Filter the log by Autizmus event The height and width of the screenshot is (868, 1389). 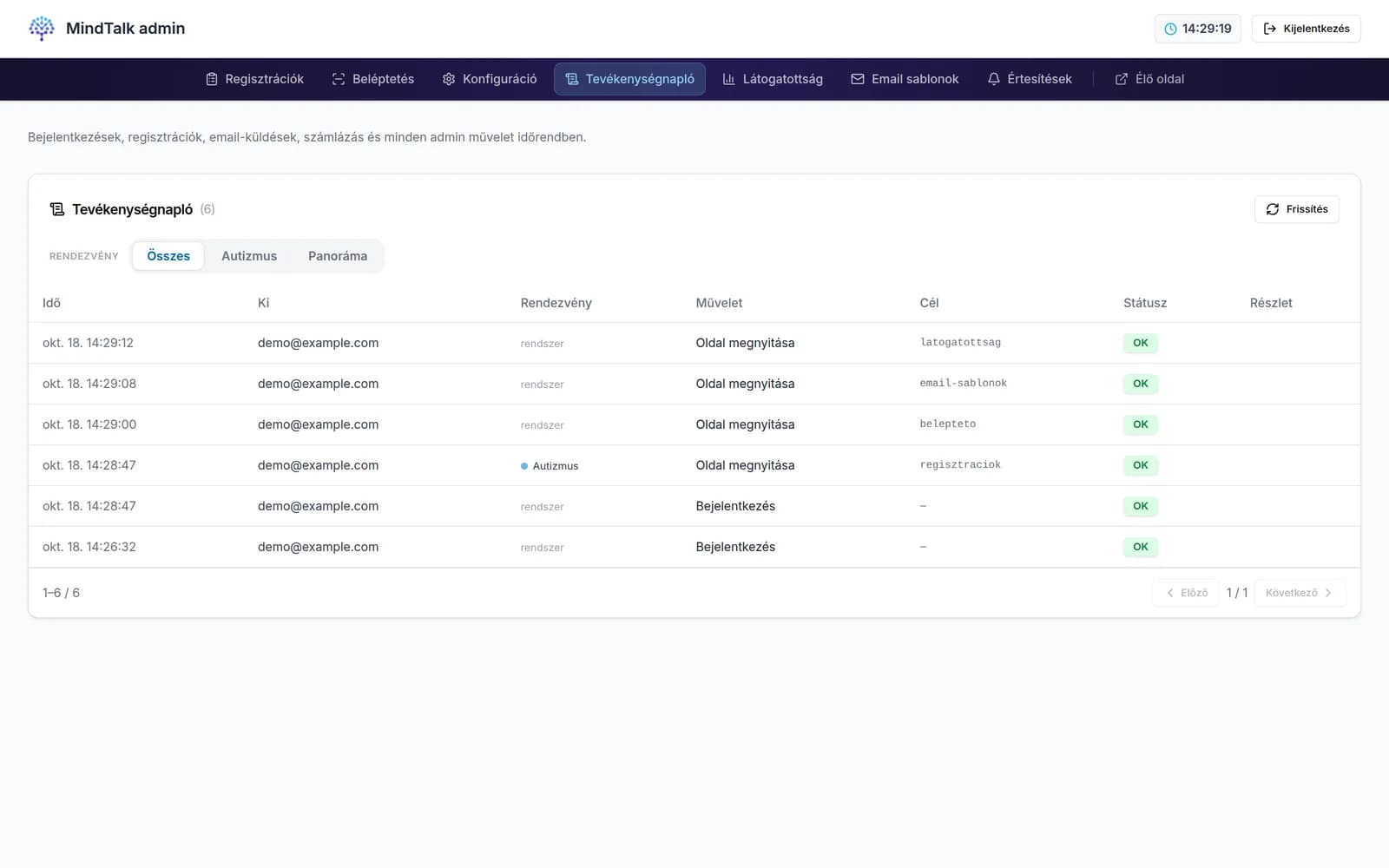click(249, 256)
